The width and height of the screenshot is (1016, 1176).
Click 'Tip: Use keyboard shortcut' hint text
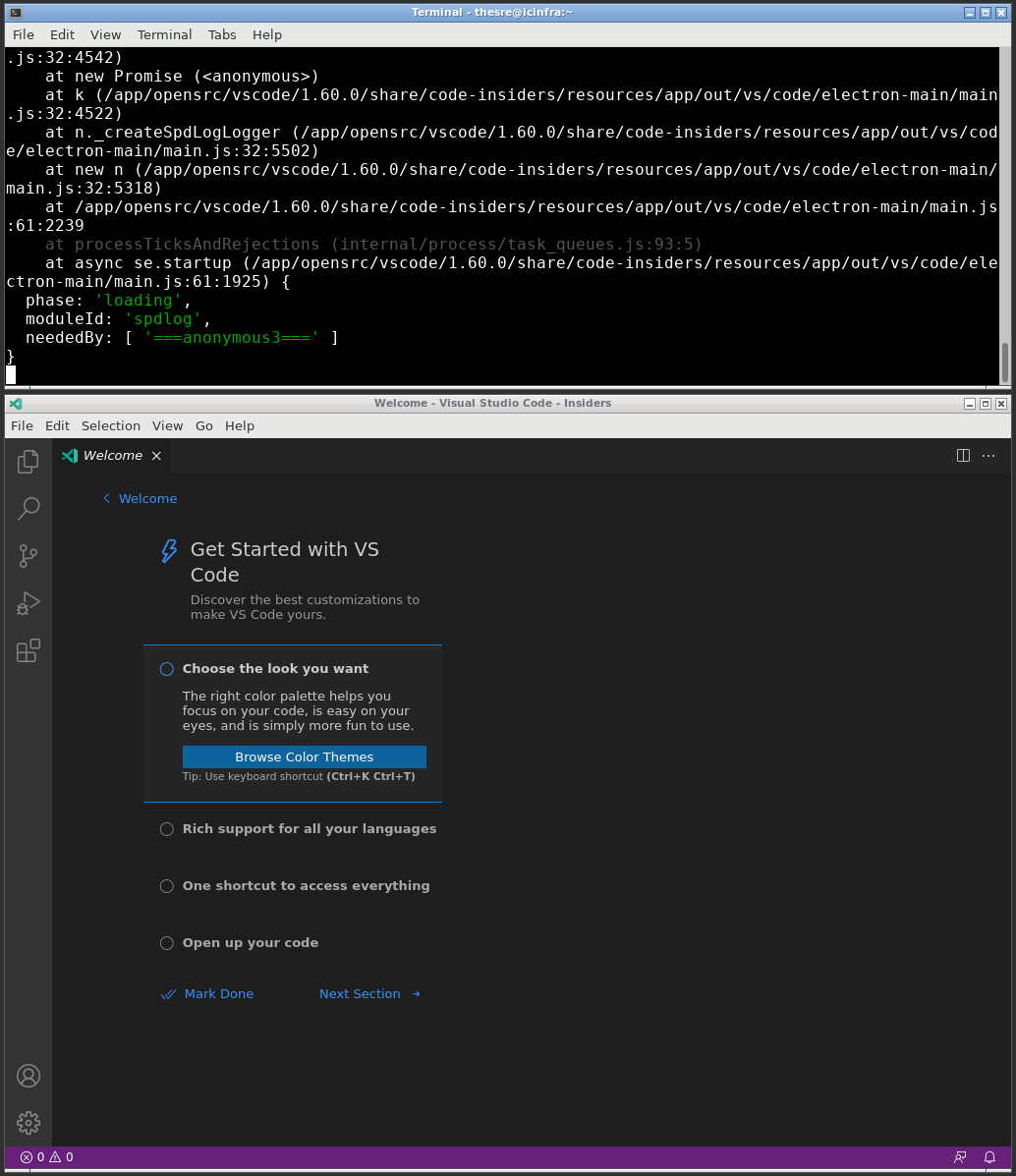coord(299,776)
